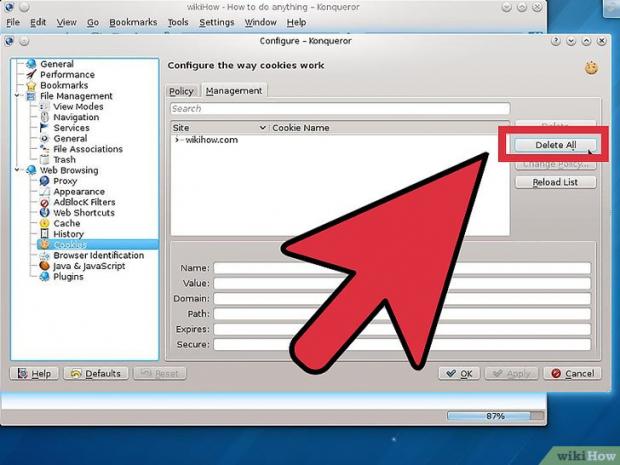The width and height of the screenshot is (620, 465).
Task: Select Browser Identification icon entry
Action: point(45,255)
